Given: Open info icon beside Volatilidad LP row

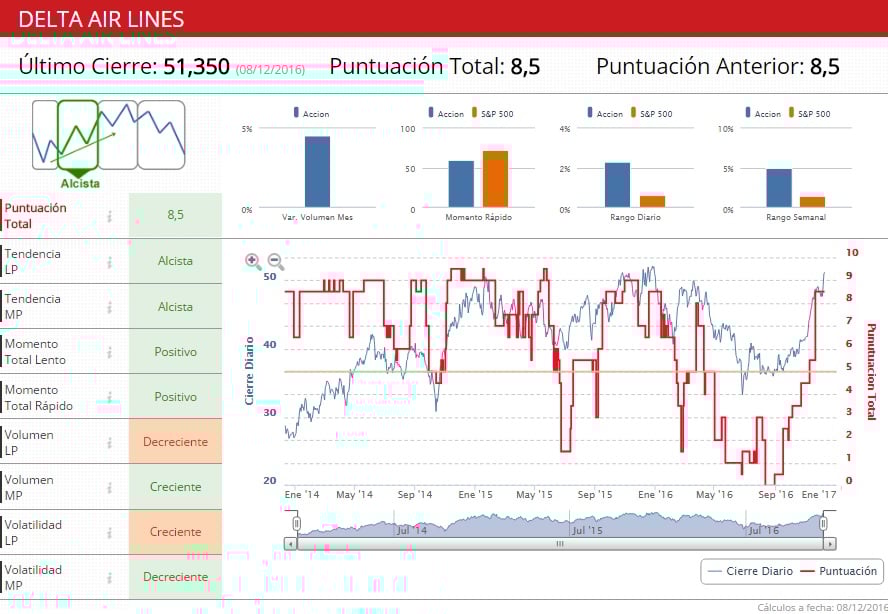Looking at the screenshot, I should click(x=110, y=532).
